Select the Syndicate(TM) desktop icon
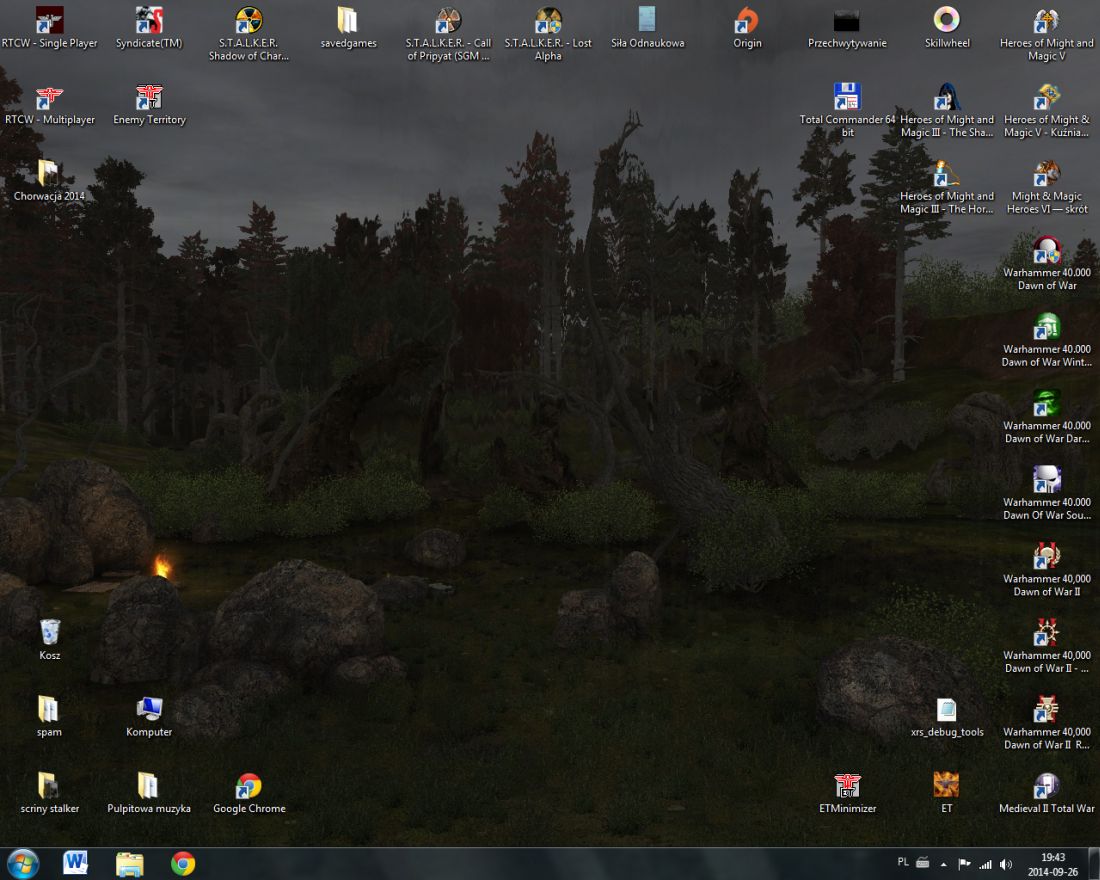 coord(149,21)
